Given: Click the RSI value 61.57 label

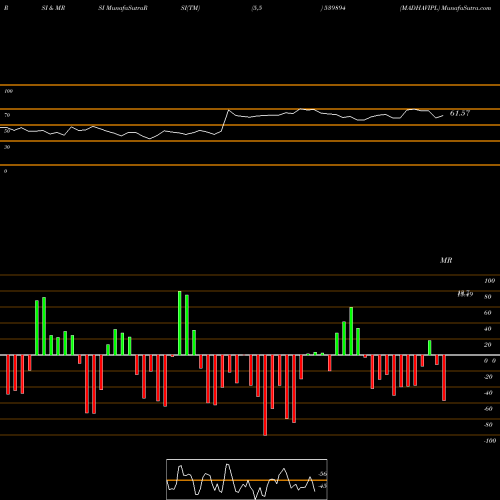Looking at the screenshot, I should (460, 113).
